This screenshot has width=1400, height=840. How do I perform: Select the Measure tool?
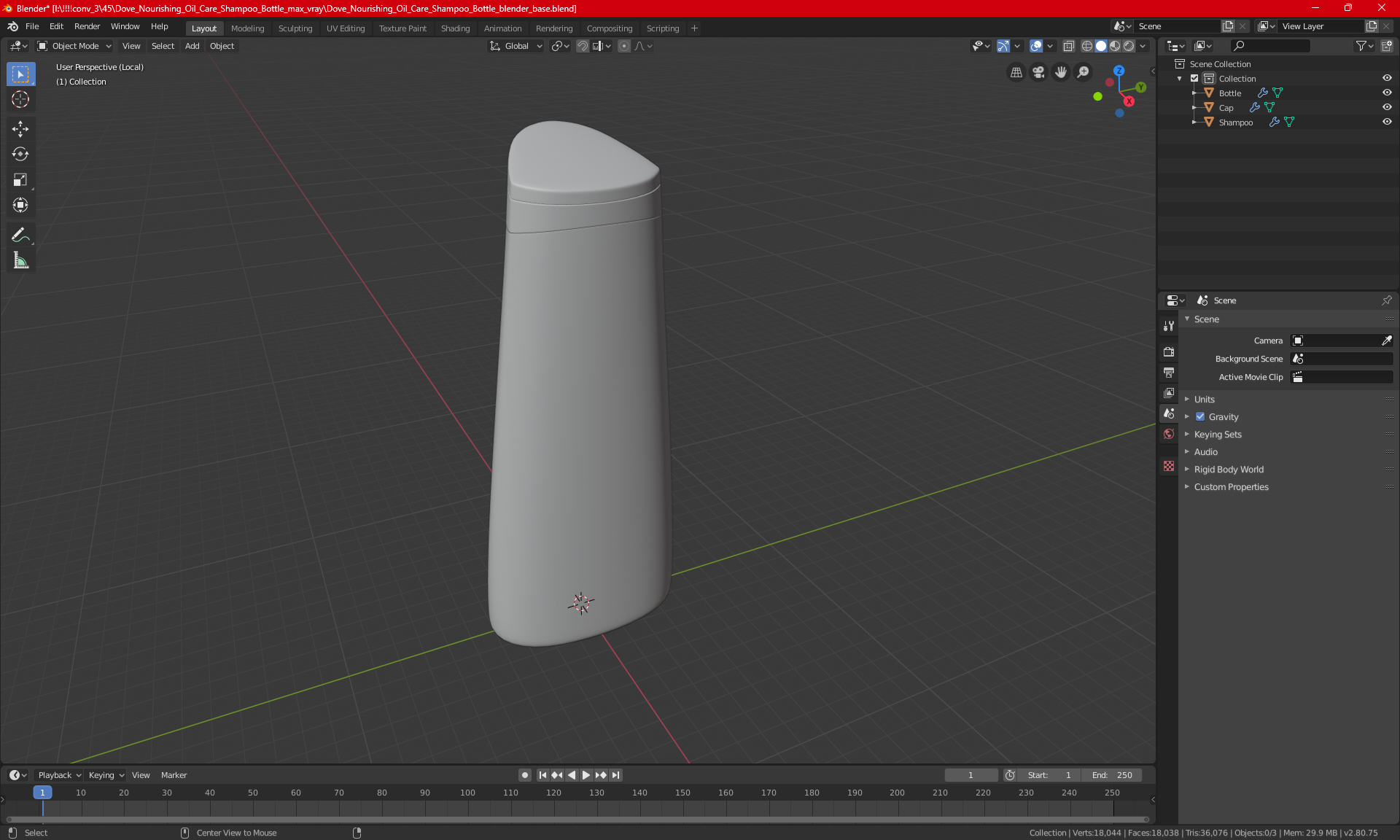tap(20, 260)
